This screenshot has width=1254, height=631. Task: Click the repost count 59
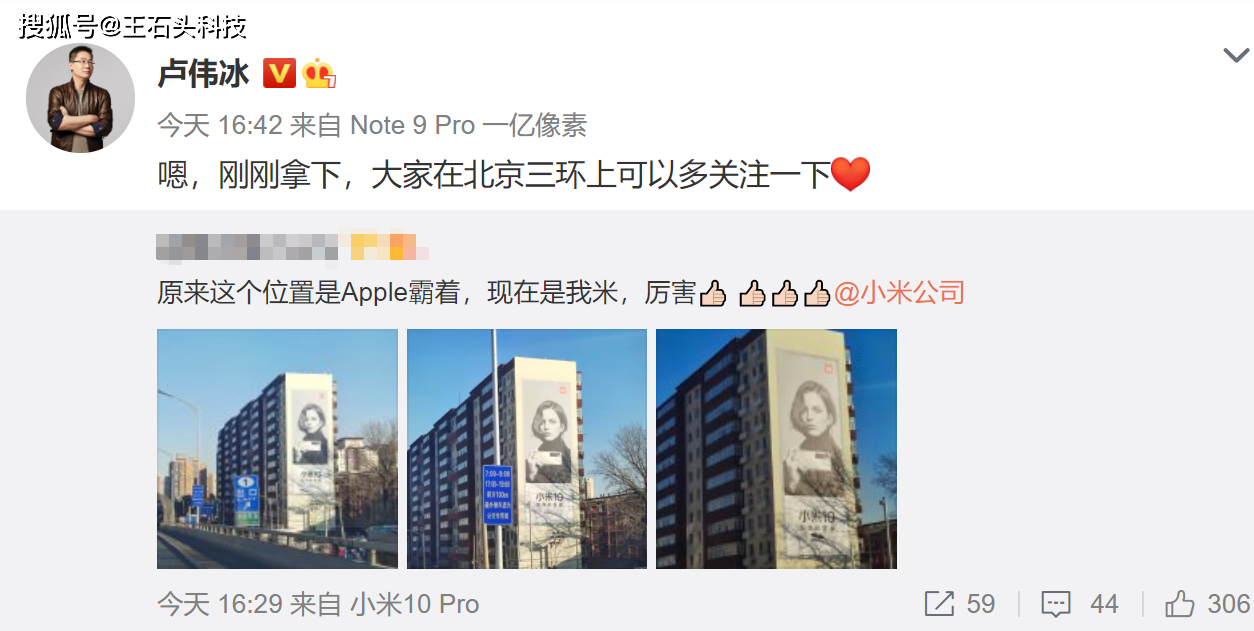click(981, 604)
